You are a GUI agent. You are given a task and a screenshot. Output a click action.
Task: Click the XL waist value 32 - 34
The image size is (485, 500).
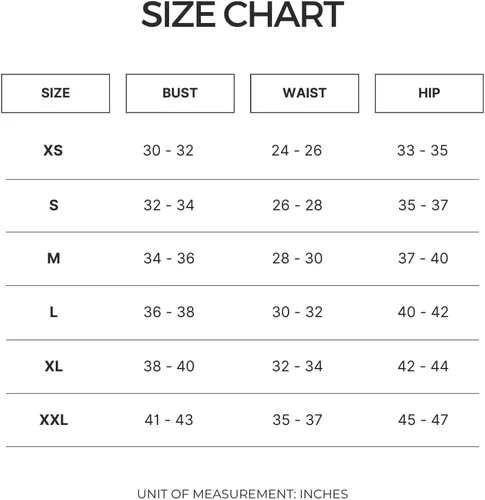coord(297,366)
